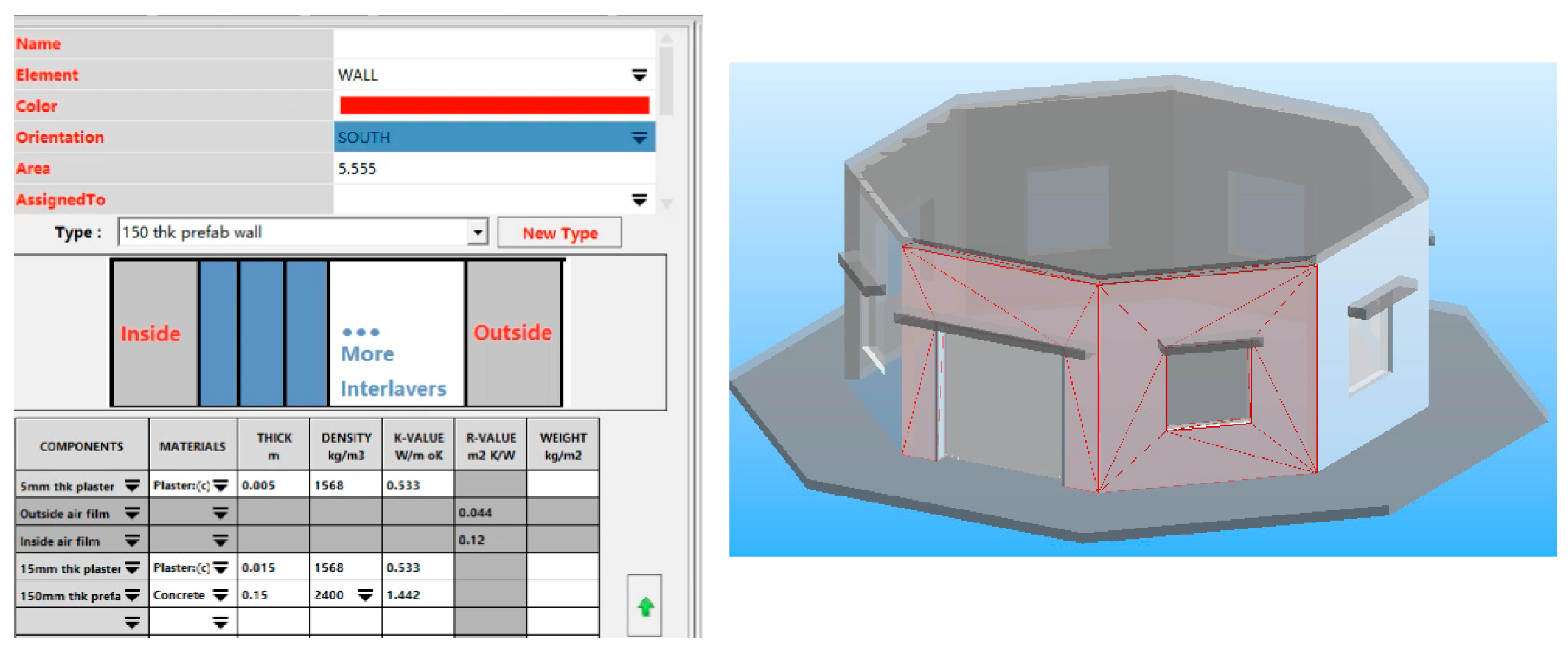Viewport: 1568px width, 648px height.
Task: Open the 5mm thk plaster component dropdown
Action: (x=132, y=486)
